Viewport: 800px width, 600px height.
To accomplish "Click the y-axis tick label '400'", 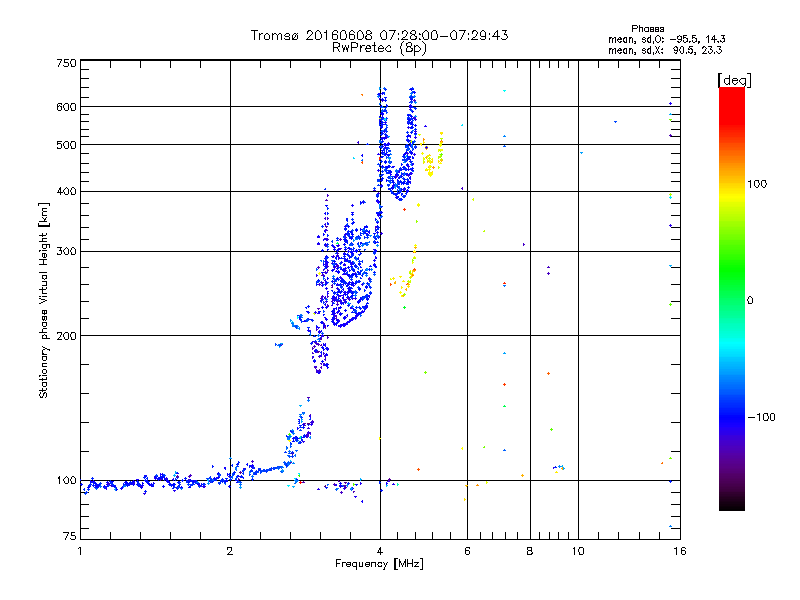I will pyautogui.click(x=66, y=192).
